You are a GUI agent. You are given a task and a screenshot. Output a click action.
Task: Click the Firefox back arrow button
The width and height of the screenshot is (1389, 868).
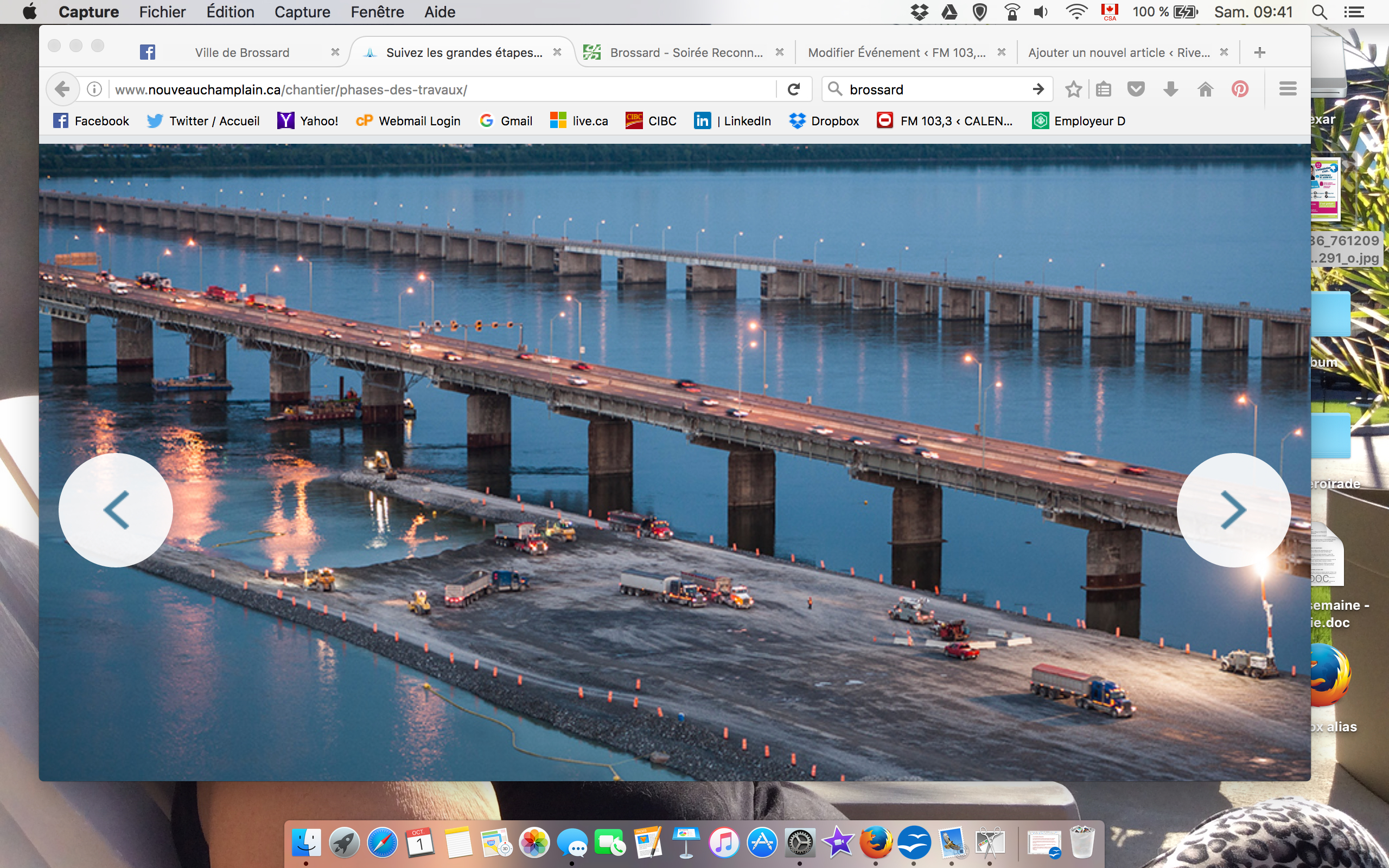(62, 89)
